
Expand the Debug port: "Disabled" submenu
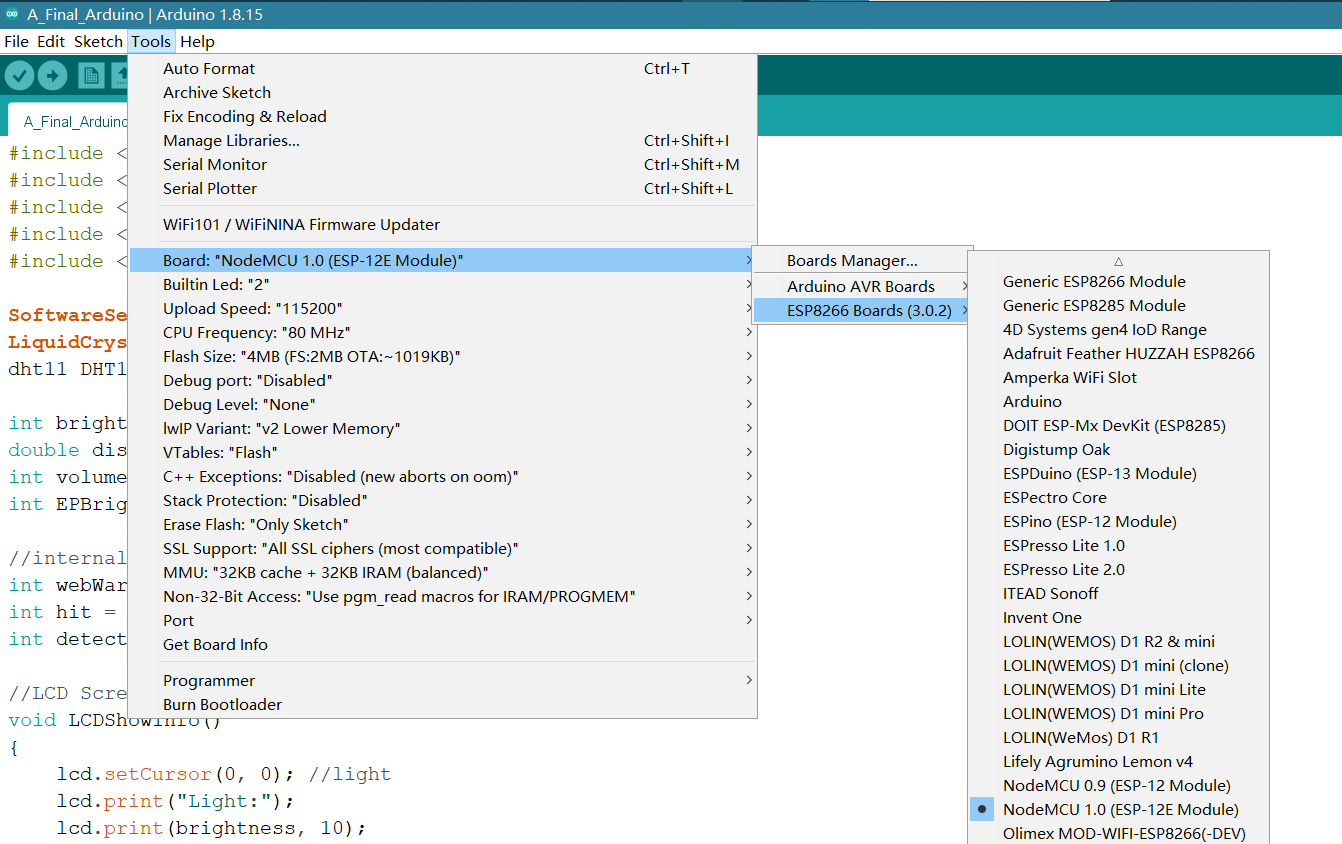coord(443,381)
